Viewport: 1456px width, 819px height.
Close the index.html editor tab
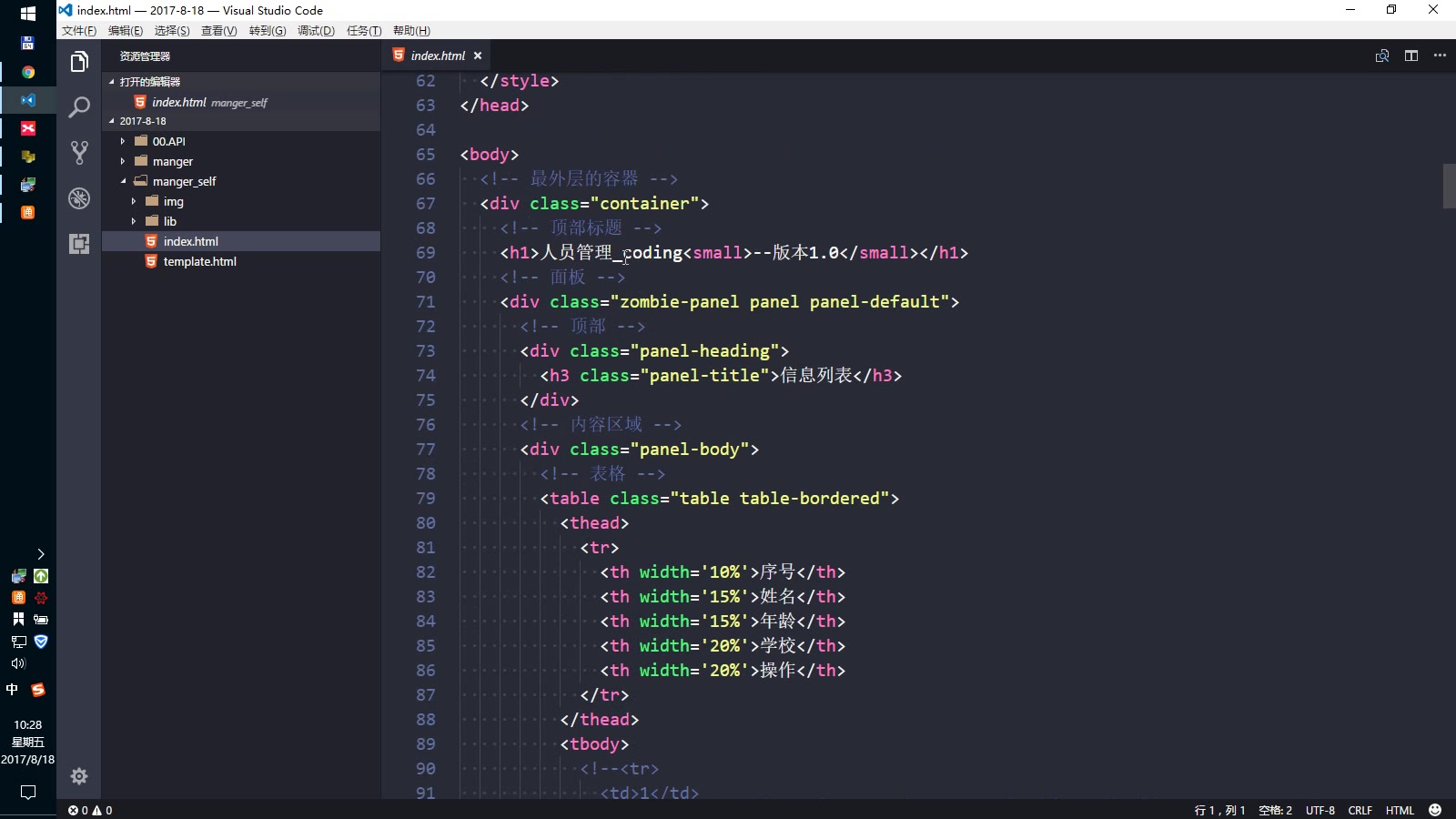click(x=478, y=56)
